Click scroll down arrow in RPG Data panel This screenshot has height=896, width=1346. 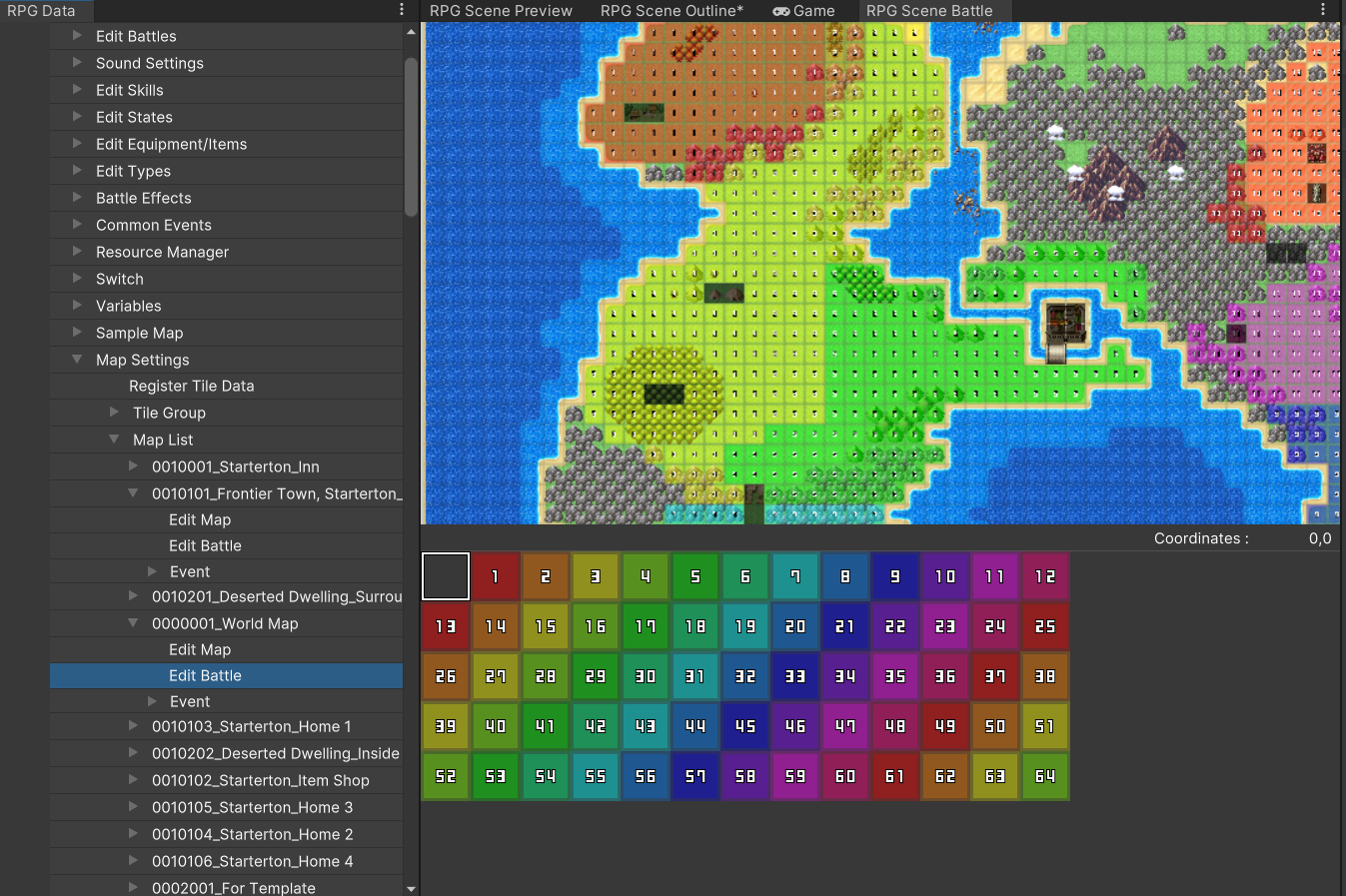(411, 888)
